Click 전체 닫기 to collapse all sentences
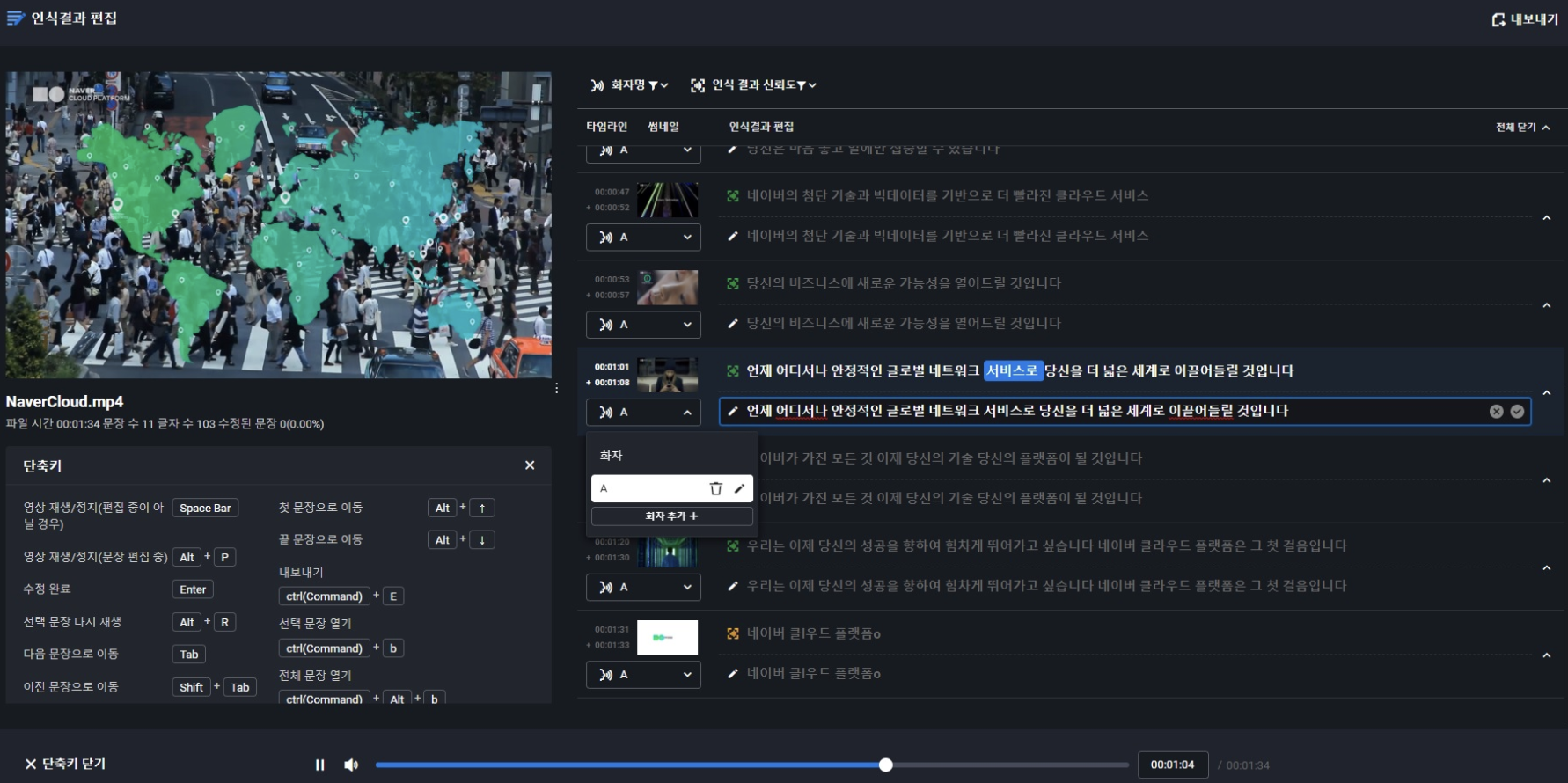 (1522, 128)
